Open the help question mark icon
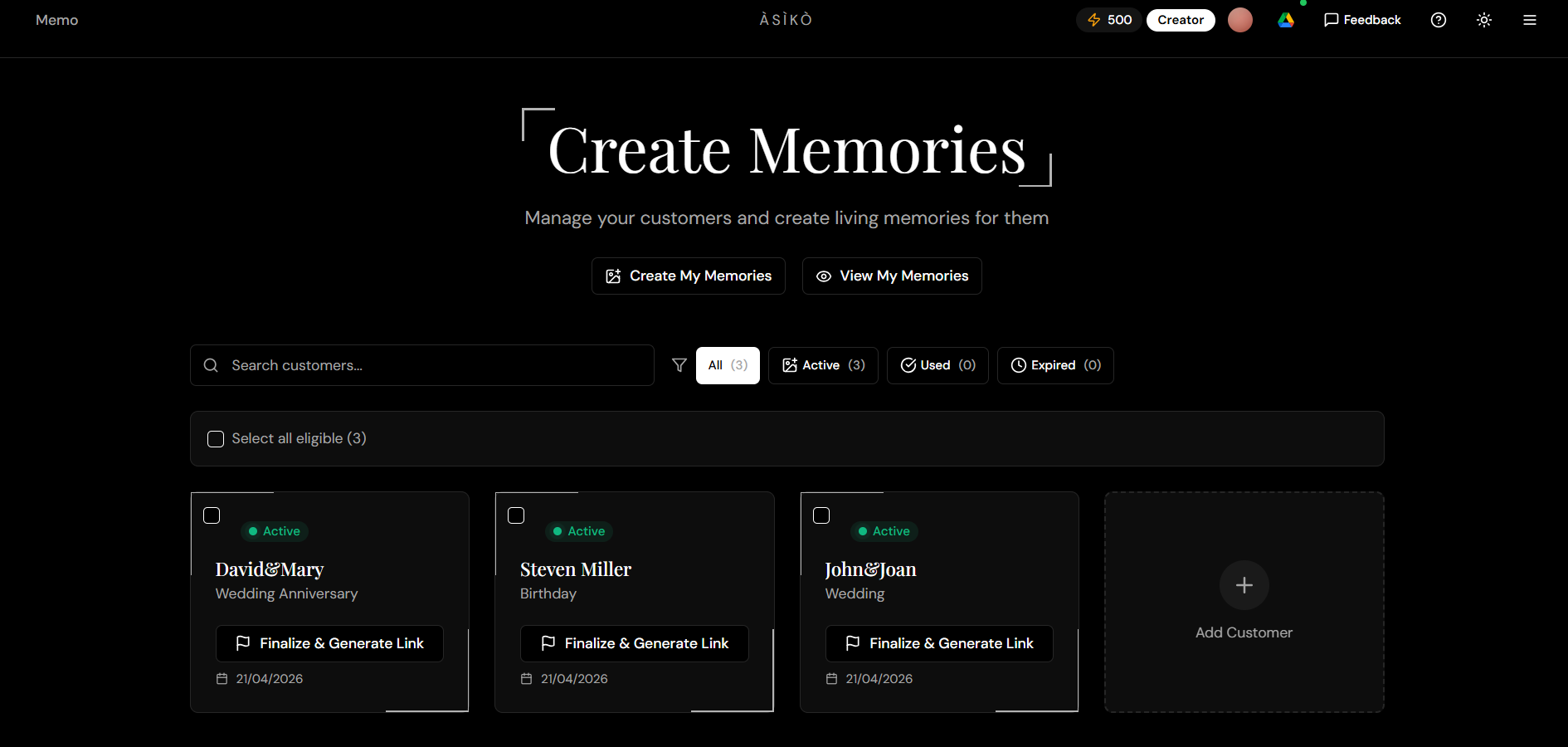 [x=1439, y=20]
